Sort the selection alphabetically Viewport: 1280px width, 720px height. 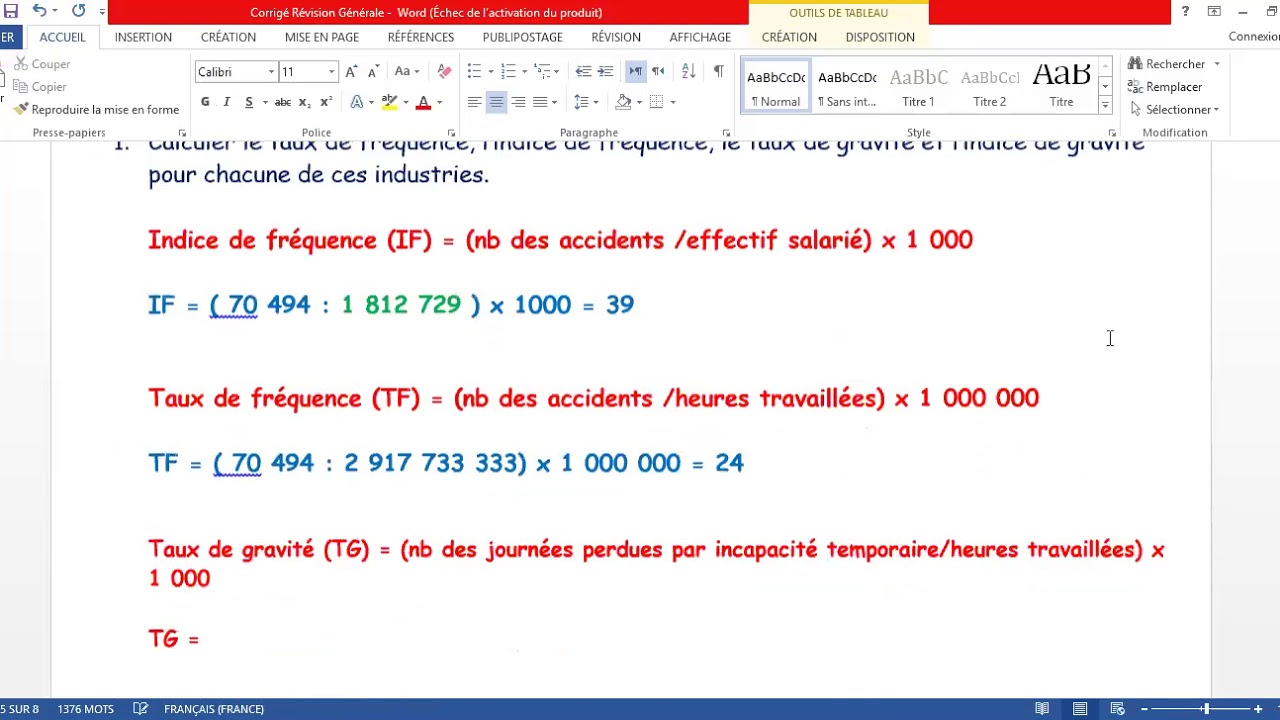688,72
